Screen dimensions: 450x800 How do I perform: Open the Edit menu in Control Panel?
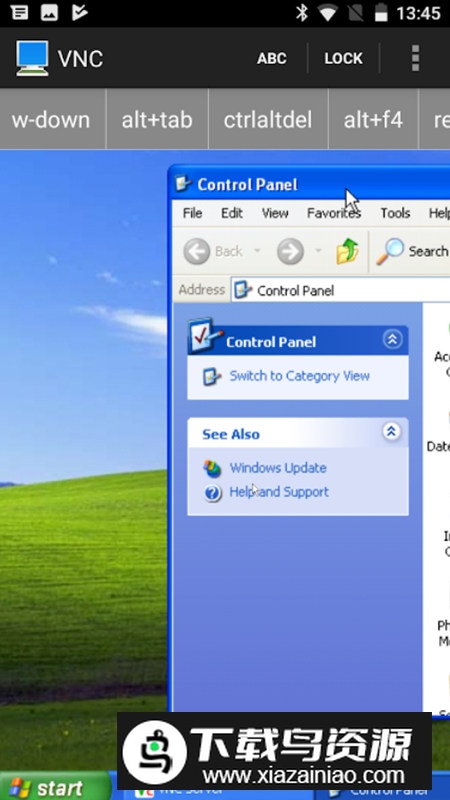(232, 213)
